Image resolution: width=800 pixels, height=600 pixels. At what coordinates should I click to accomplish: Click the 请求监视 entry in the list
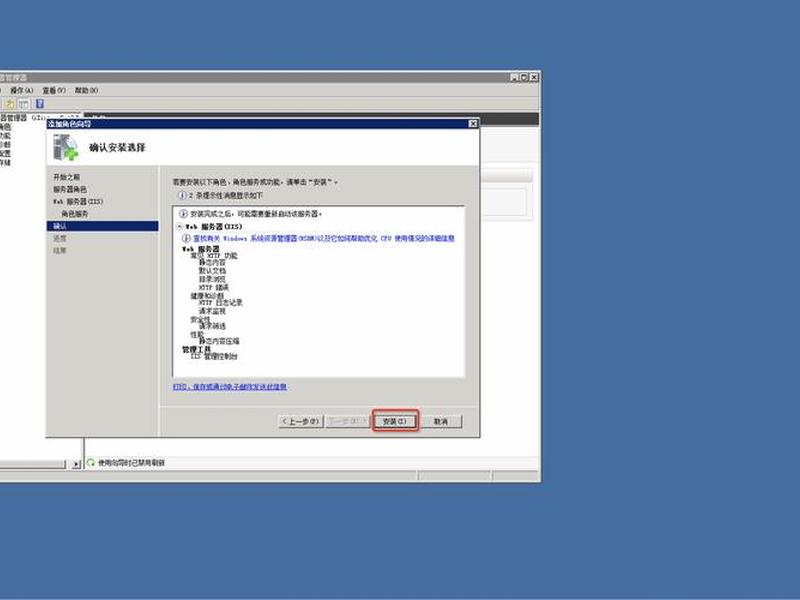pos(212,311)
